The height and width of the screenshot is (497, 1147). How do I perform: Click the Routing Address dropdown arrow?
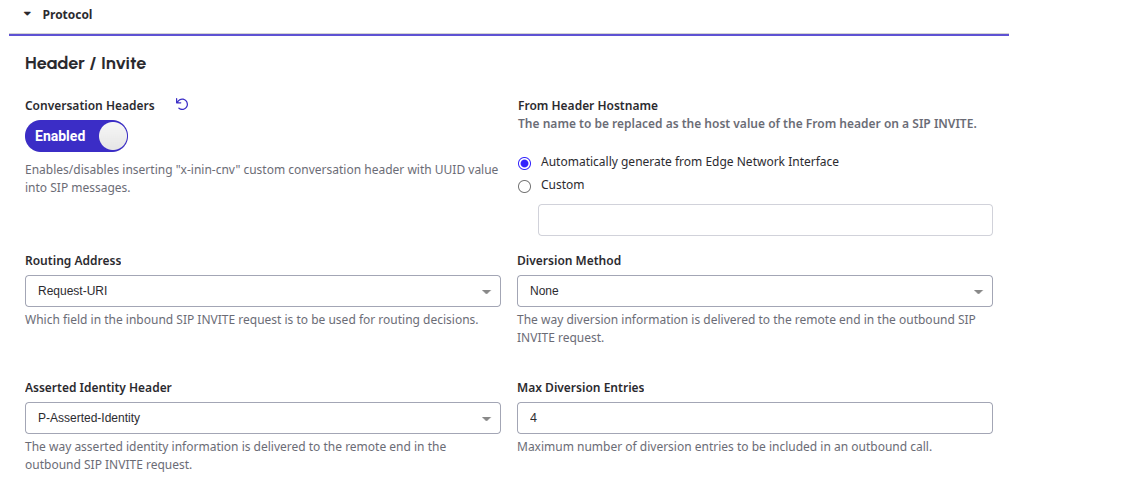point(486,292)
